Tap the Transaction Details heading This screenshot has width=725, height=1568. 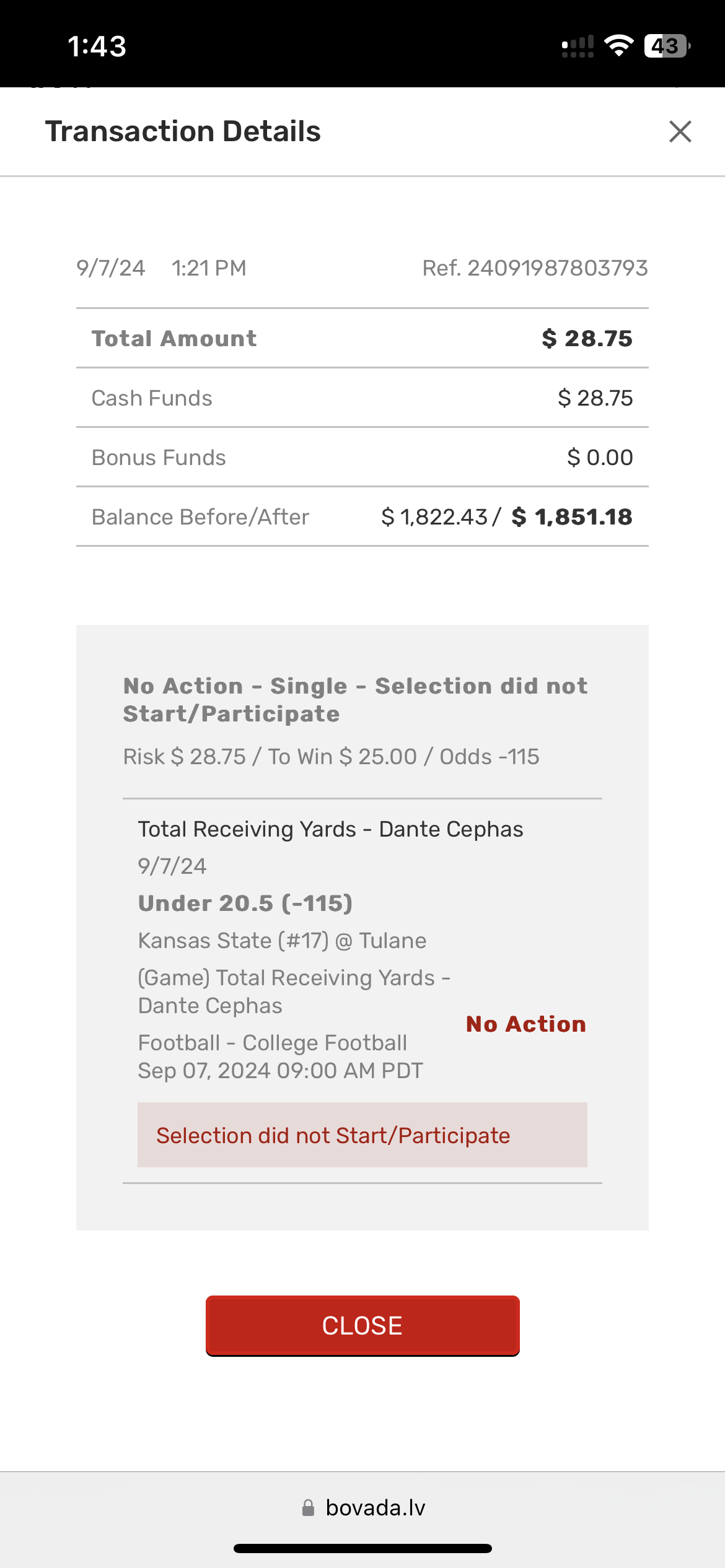pos(183,131)
